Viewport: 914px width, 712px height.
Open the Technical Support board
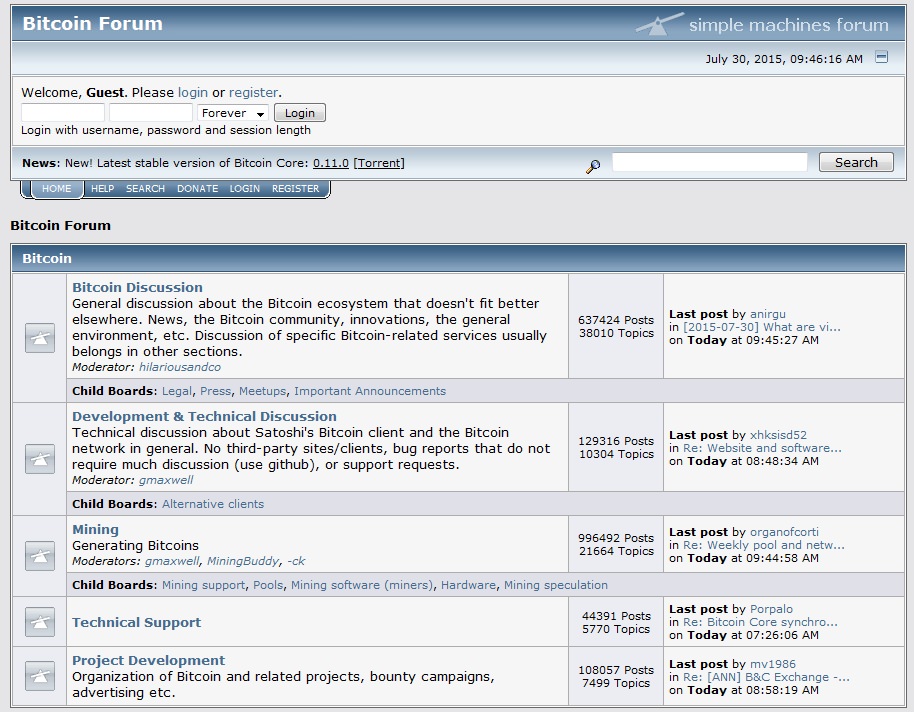[136, 622]
